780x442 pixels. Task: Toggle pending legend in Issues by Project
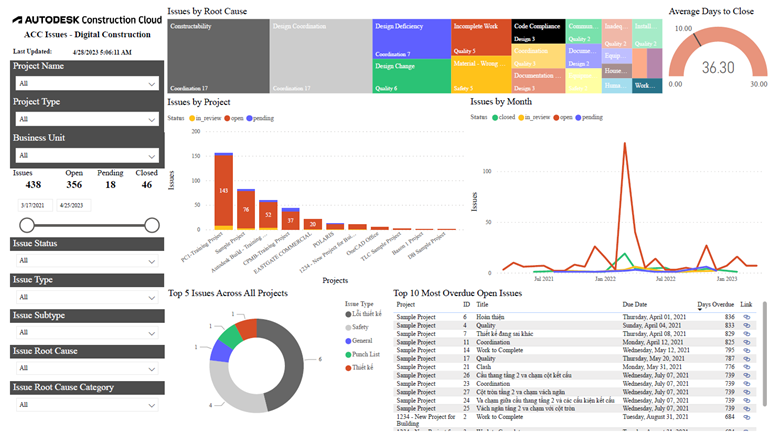(x=260, y=118)
